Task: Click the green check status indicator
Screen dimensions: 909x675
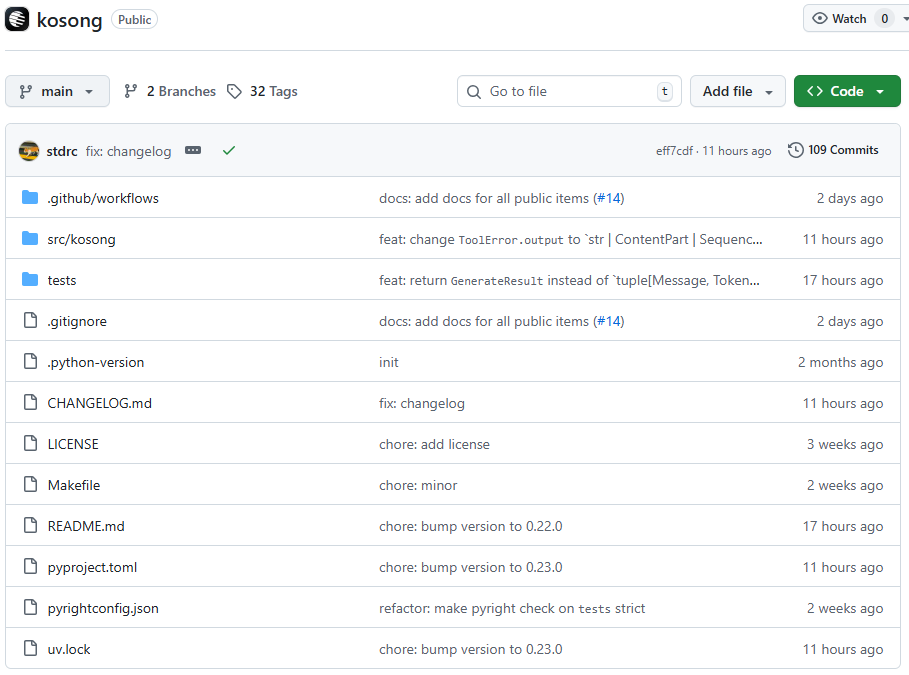Action: tap(229, 150)
